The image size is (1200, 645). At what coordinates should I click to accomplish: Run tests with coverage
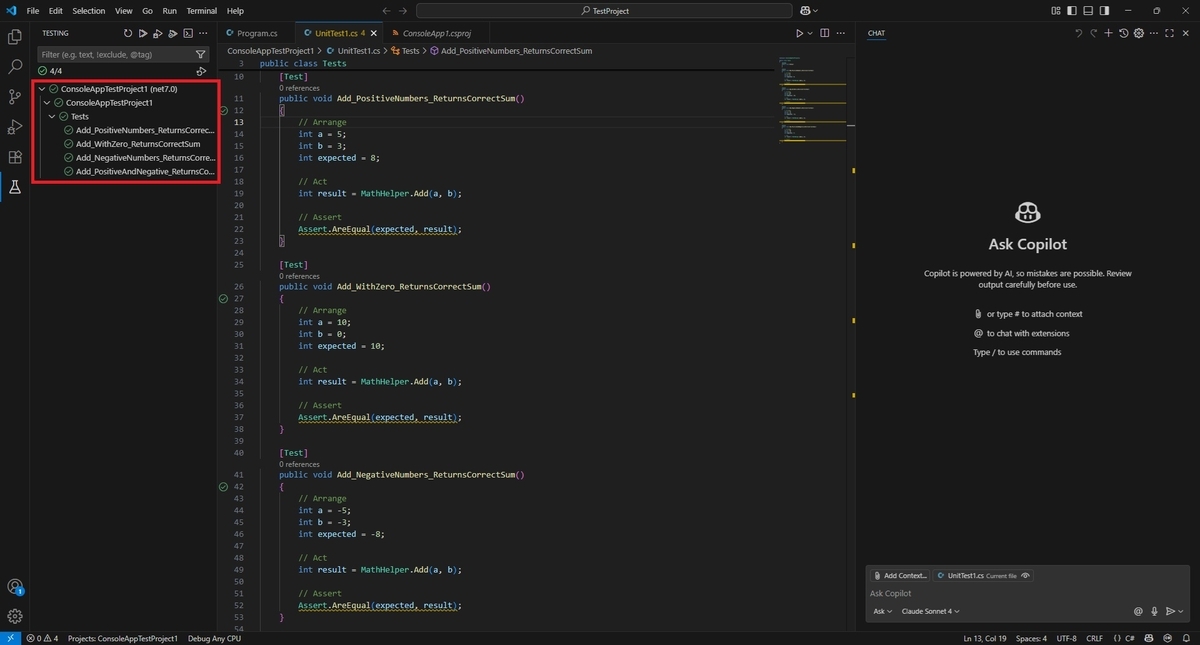point(173,33)
